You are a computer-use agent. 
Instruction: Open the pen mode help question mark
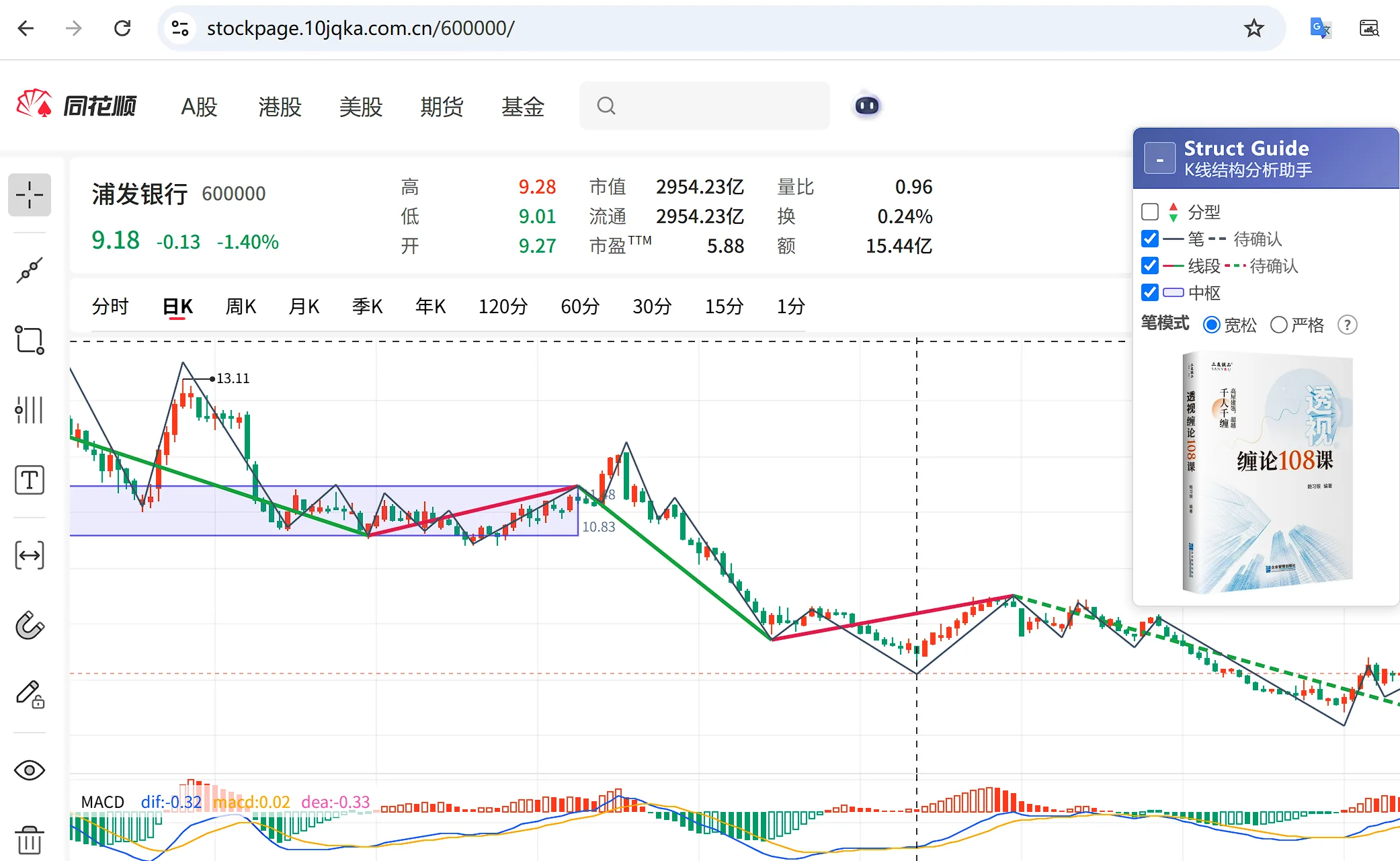click(1347, 325)
